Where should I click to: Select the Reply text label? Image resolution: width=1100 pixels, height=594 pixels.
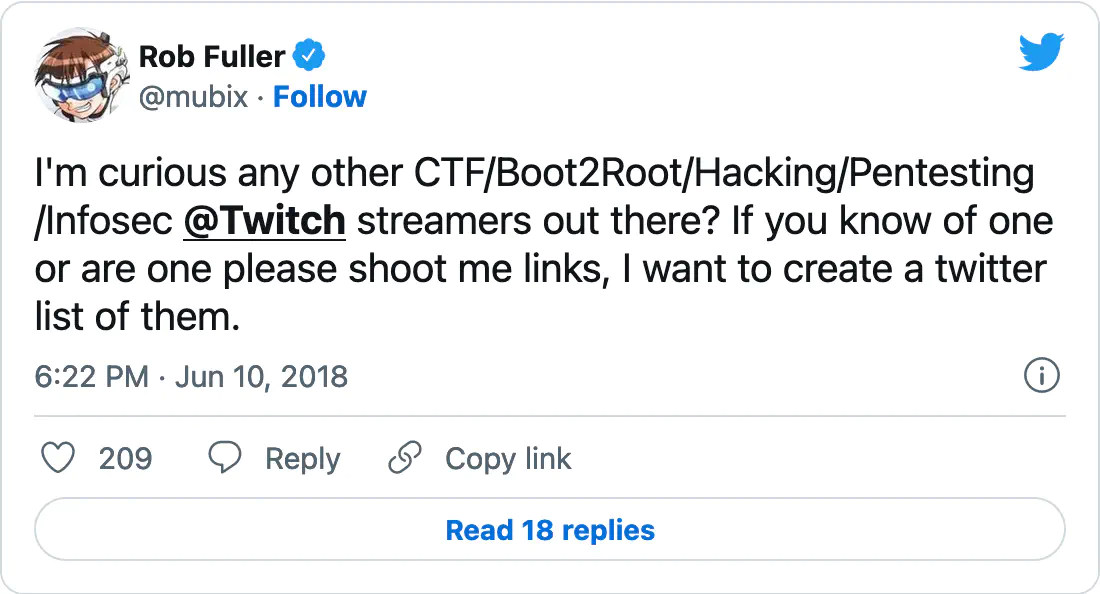302,459
